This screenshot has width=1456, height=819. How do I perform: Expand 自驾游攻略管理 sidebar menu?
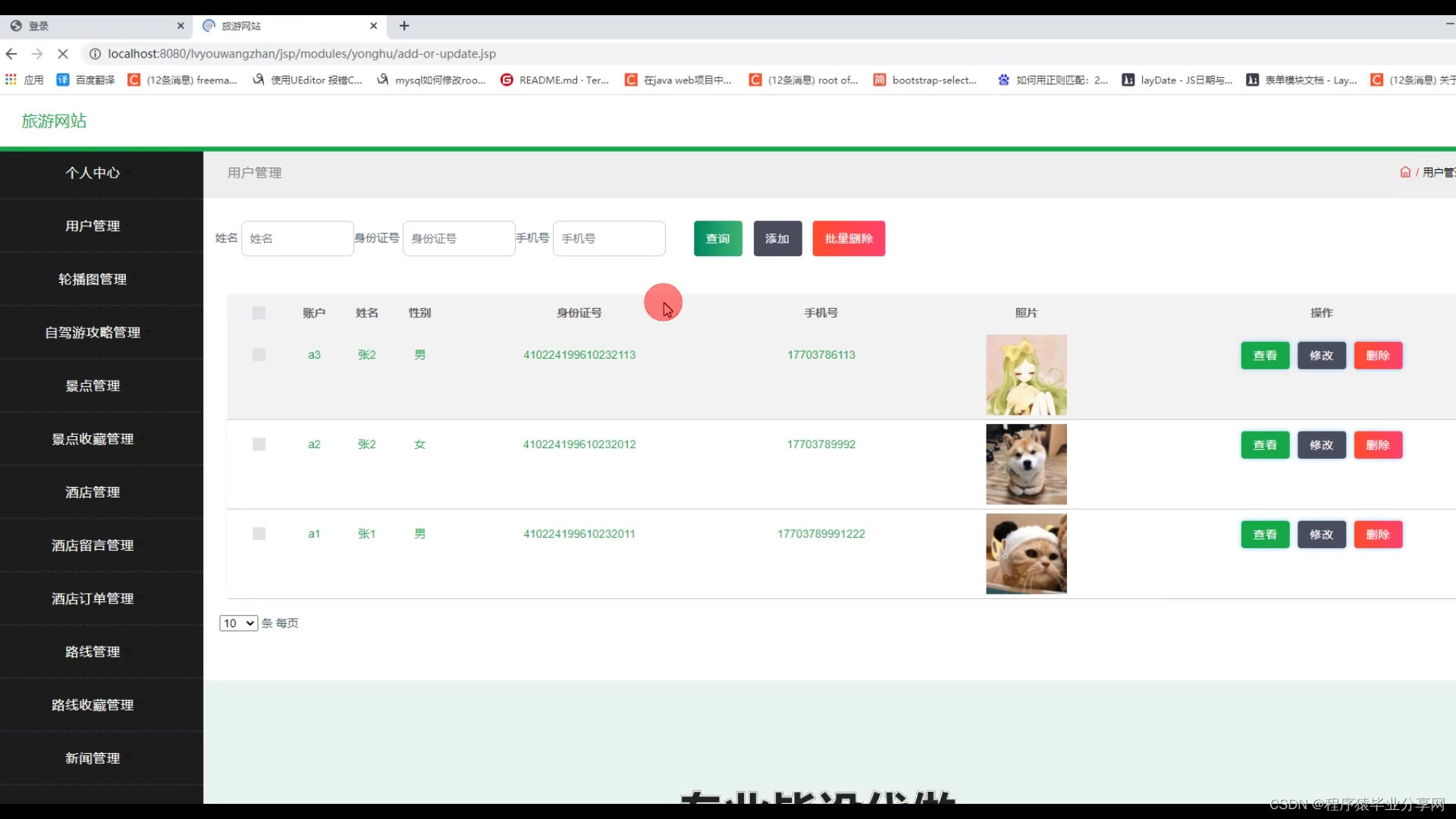tap(93, 332)
